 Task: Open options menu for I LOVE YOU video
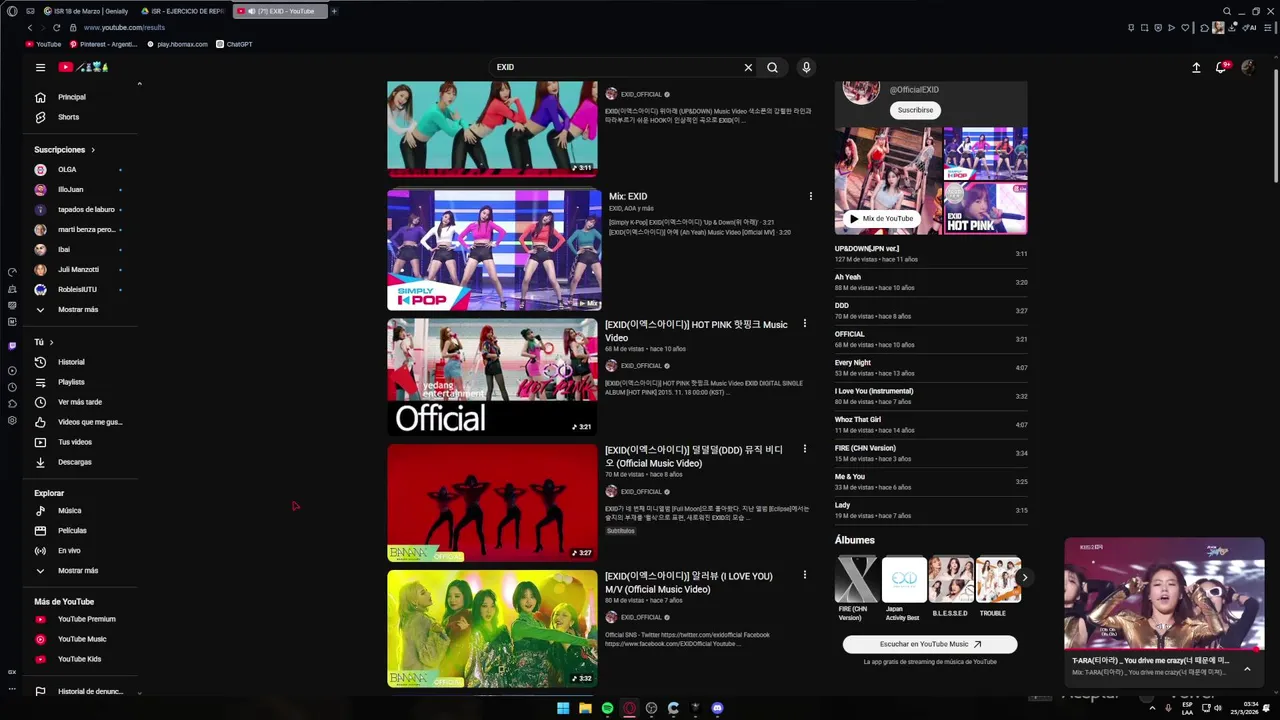tap(805, 575)
